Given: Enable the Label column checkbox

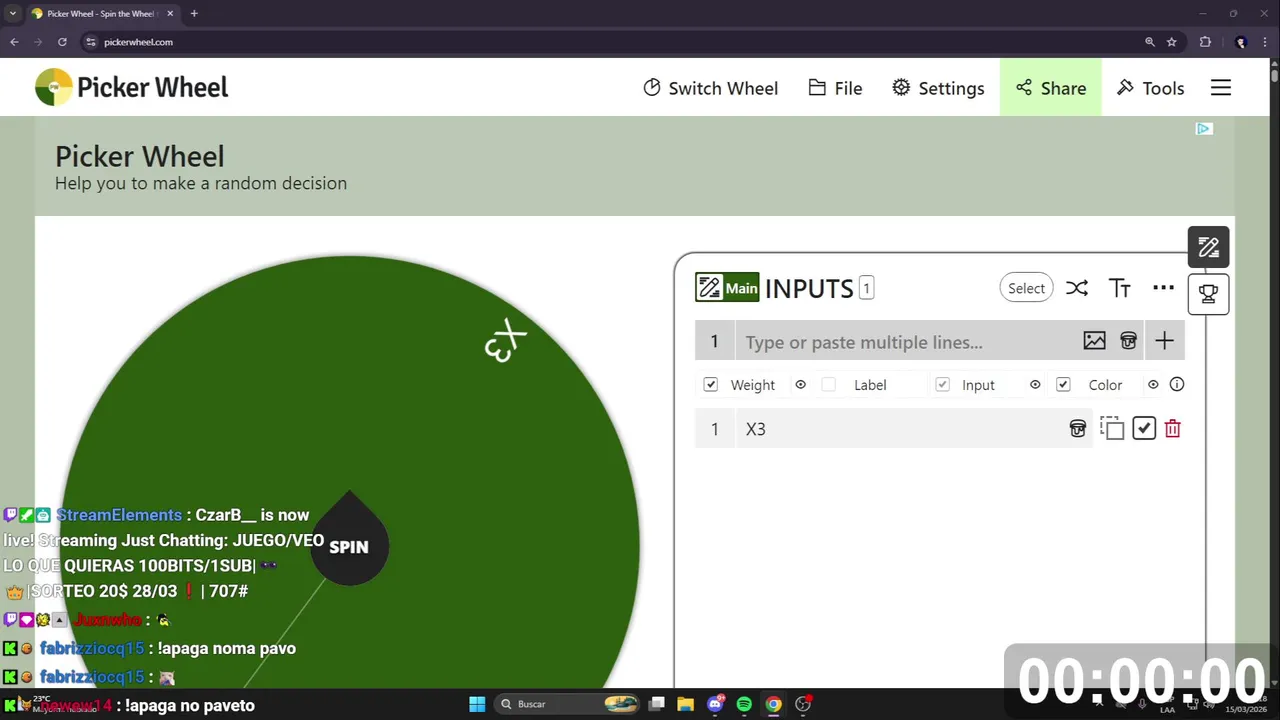Looking at the screenshot, I should [828, 384].
